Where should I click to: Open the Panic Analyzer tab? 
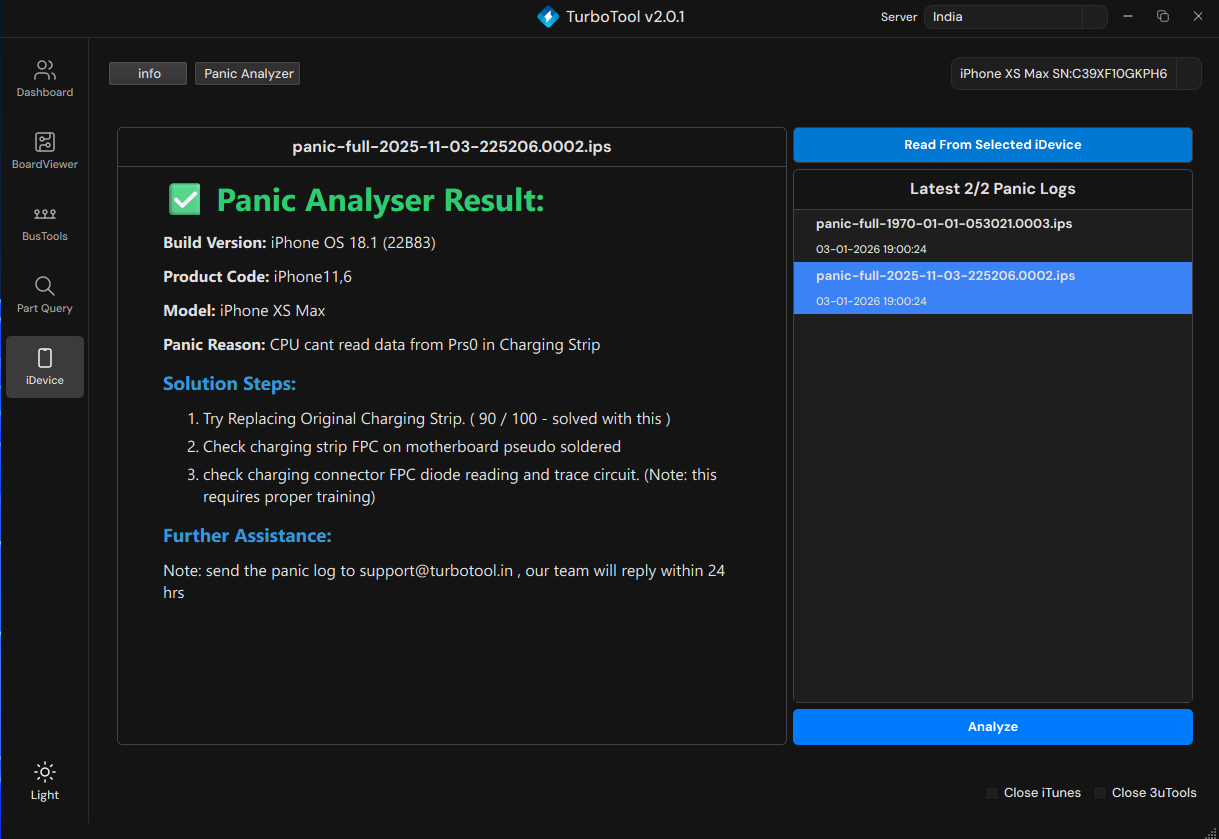247,73
